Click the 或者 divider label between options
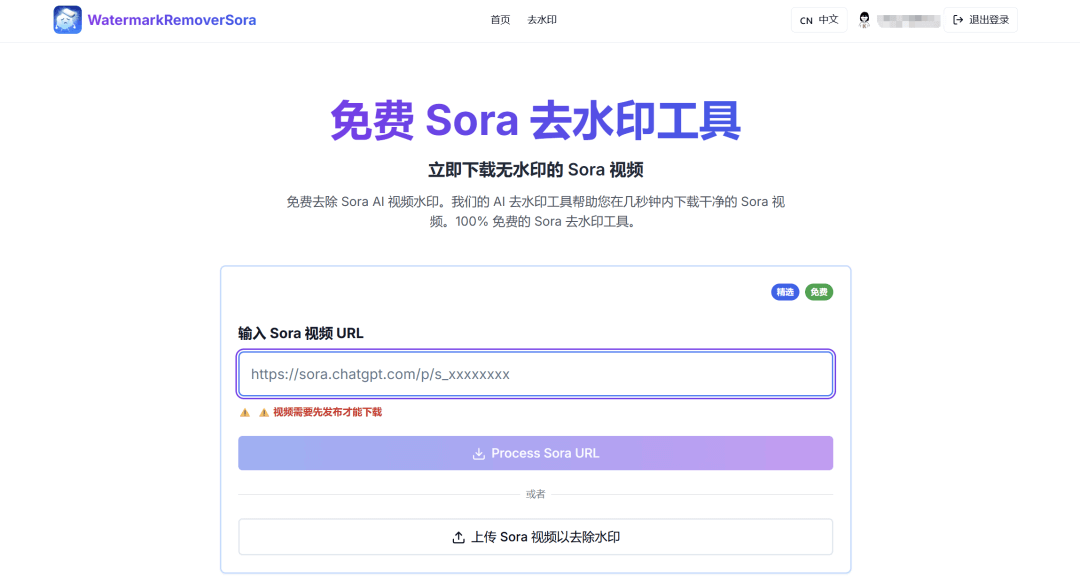Screen dimensions: 1080x577 (535, 493)
